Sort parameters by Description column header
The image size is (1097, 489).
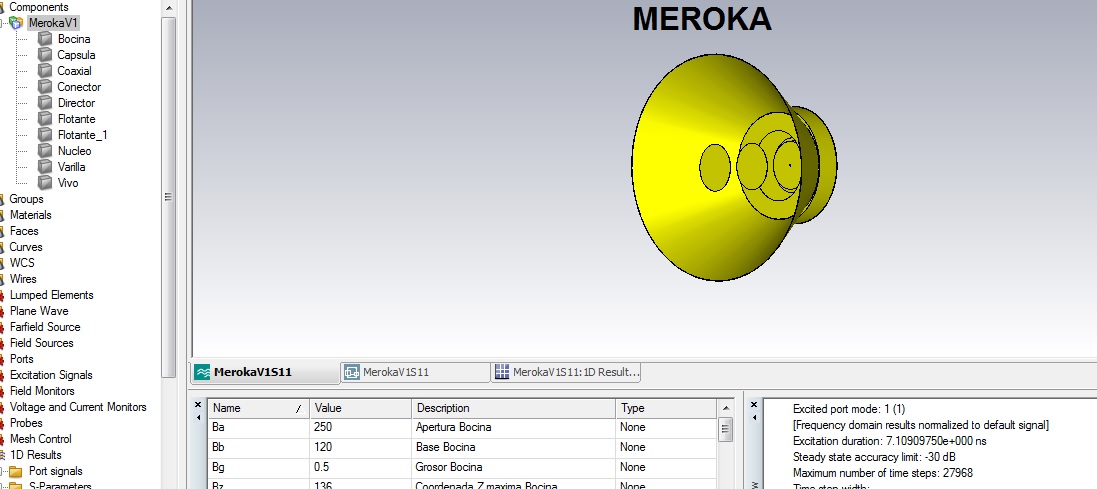click(513, 408)
